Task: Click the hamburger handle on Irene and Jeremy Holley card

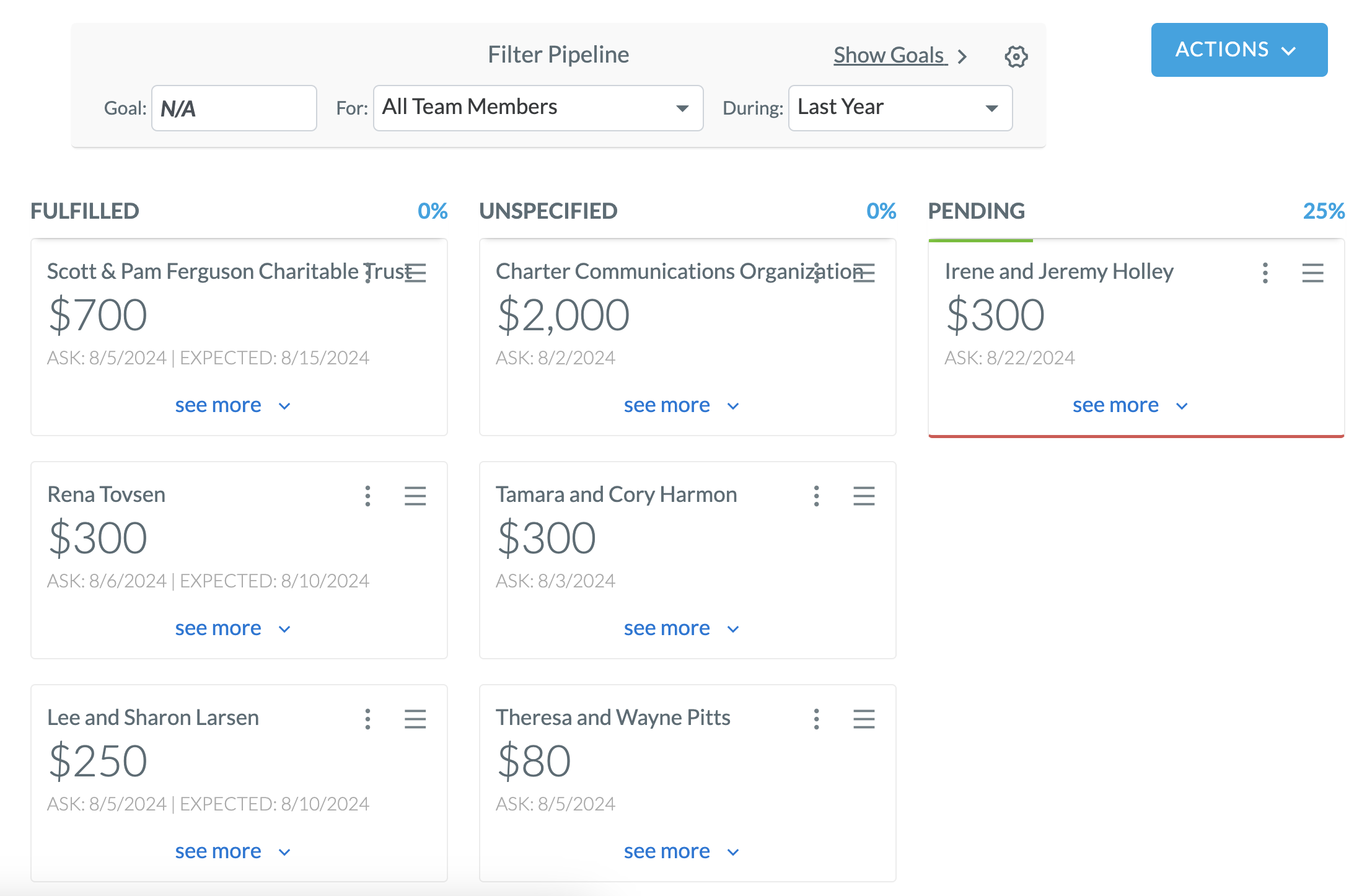Action: (x=1312, y=273)
